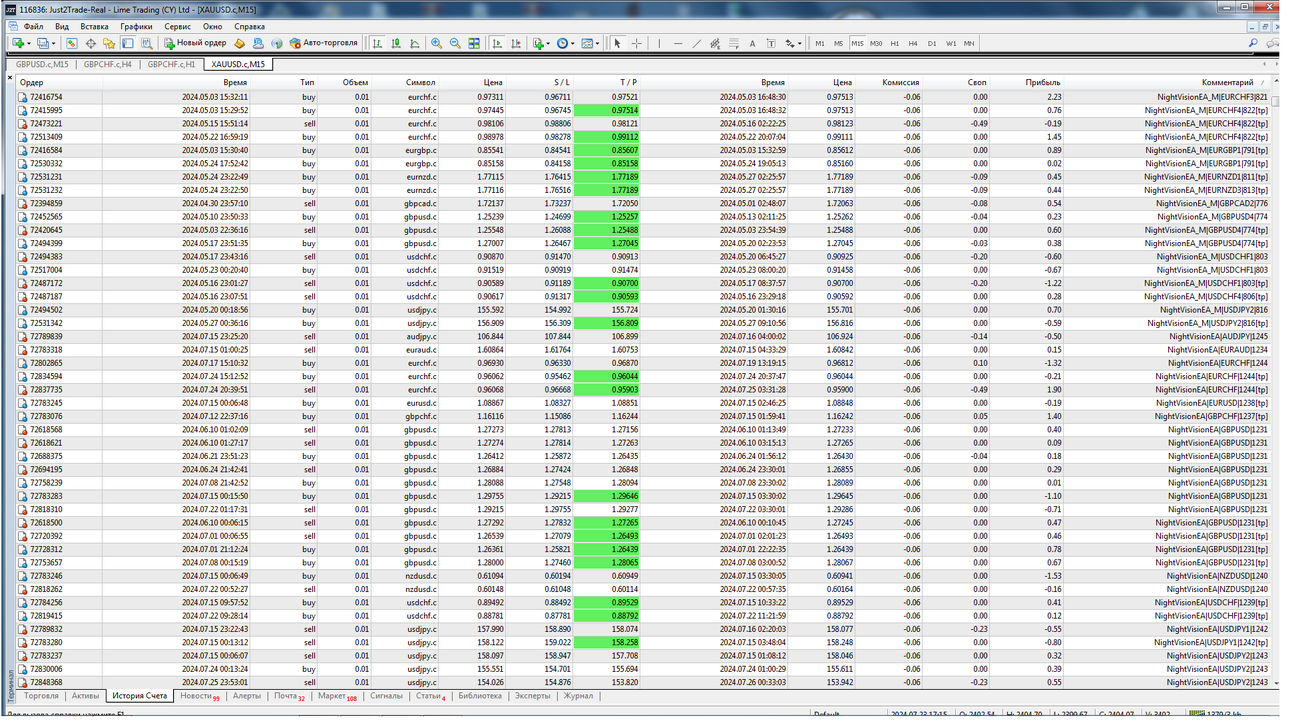Set timeframe to M30
Viewport: 1290px width, 727px height.
[x=876, y=43]
